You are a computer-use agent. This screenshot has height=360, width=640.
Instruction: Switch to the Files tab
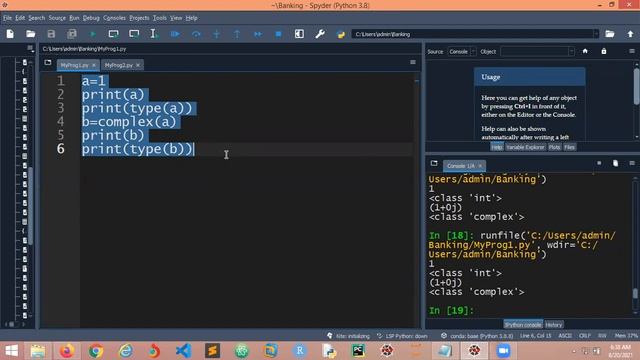tap(569, 147)
